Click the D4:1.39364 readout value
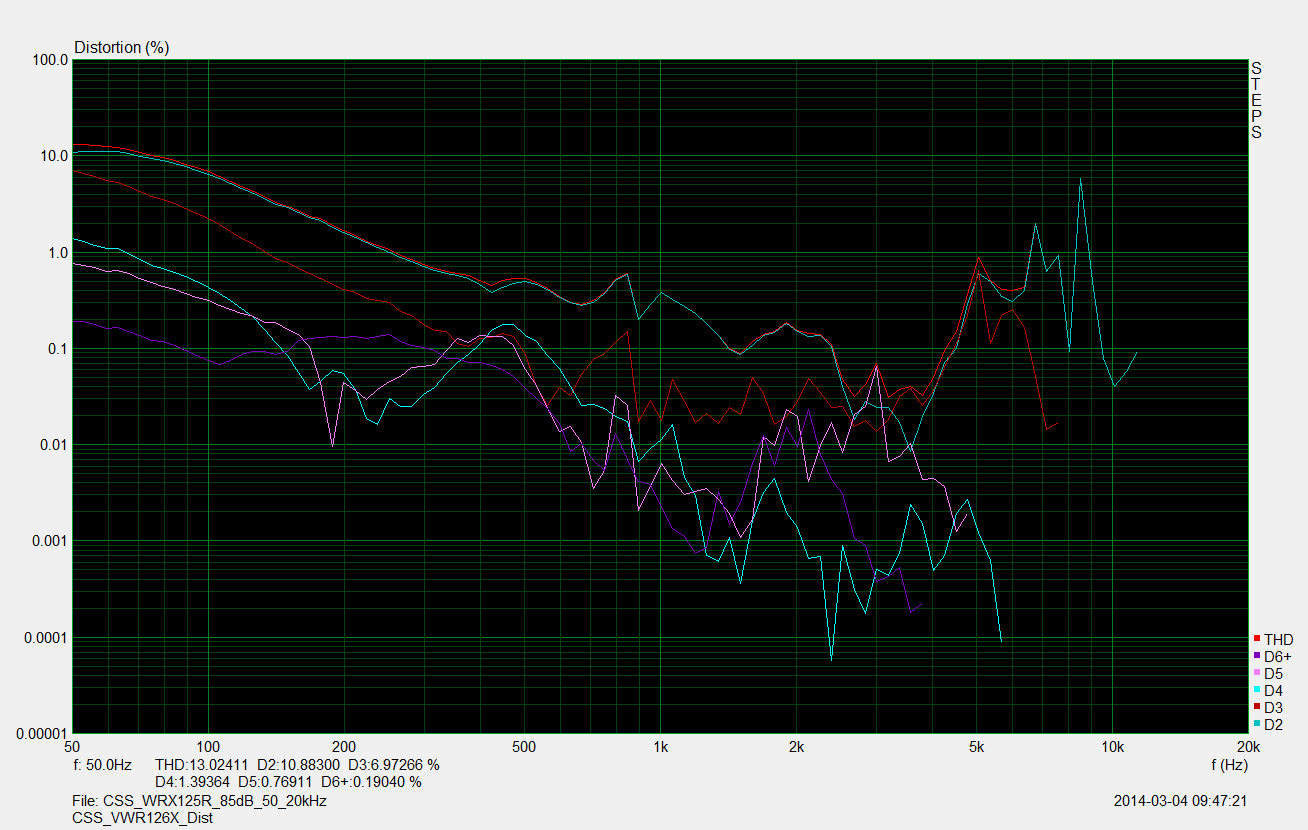Viewport: 1308px width, 830px height. point(193,781)
